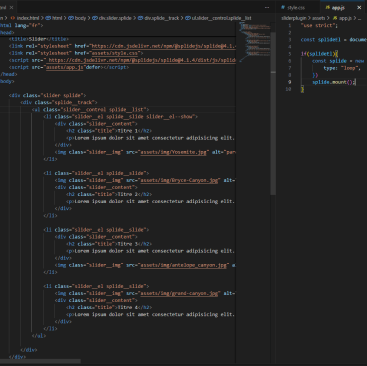
Task: Click the const splideEl line in app.js
Action: click(334, 40)
